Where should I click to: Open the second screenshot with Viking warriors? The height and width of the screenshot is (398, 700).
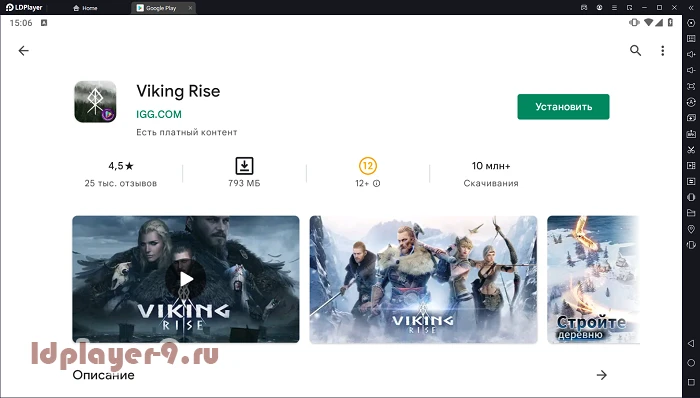pyautogui.click(x=423, y=279)
